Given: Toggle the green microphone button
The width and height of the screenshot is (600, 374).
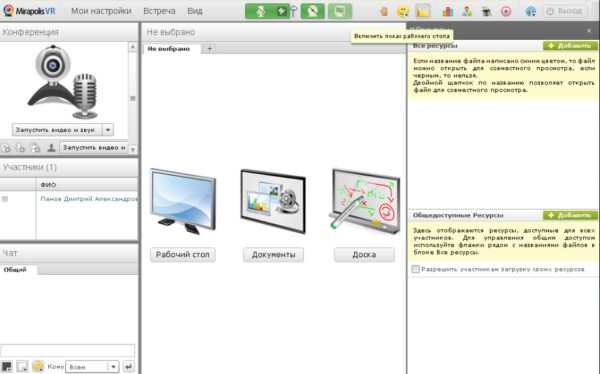Looking at the screenshot, I should click(261, 11).
